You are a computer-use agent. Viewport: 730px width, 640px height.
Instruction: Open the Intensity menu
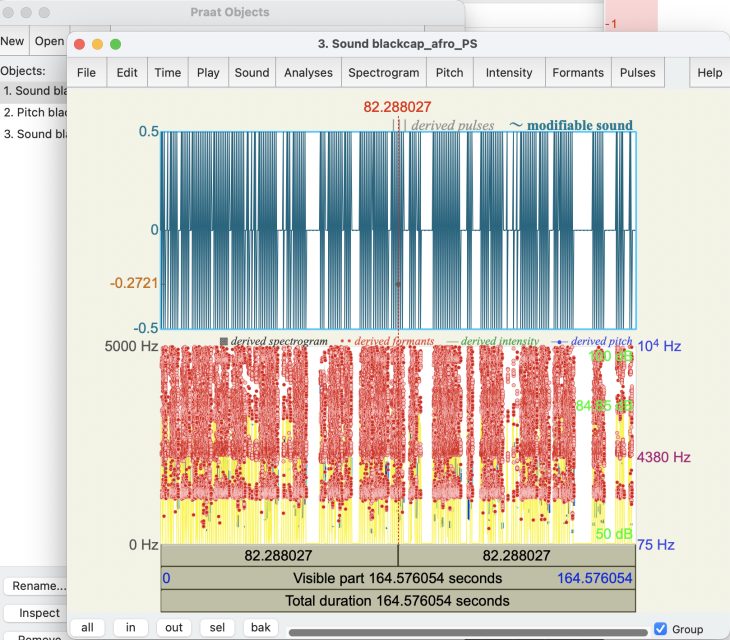(509, 72)
